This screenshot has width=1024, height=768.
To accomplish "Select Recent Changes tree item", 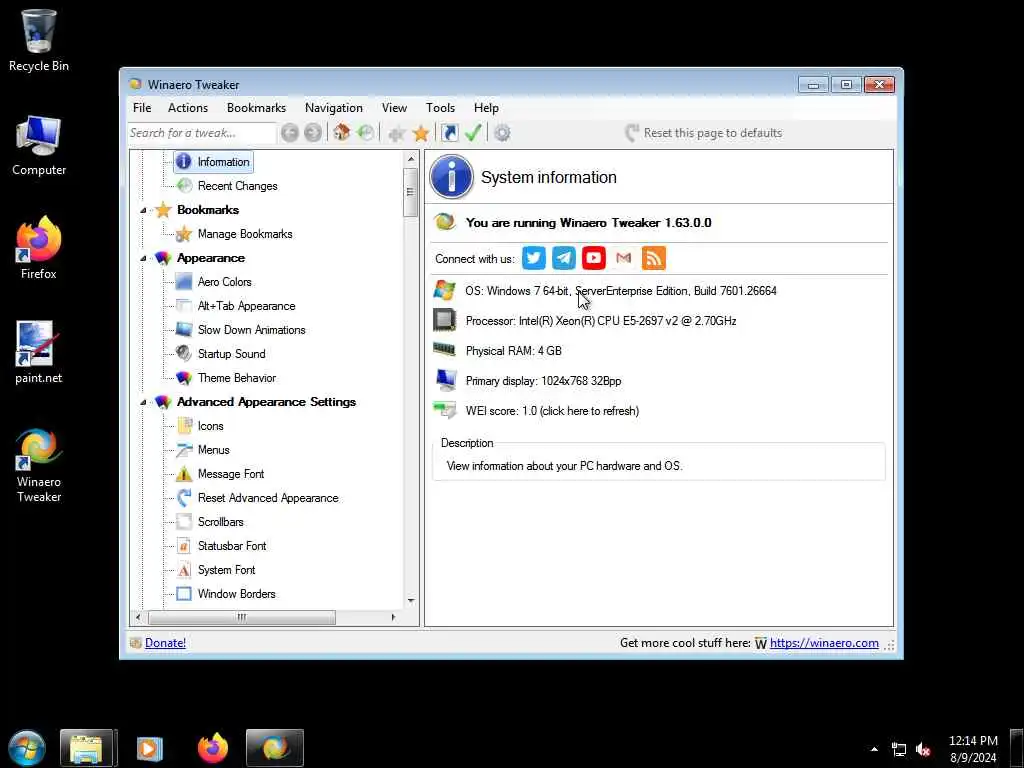I will coord(237,186).
